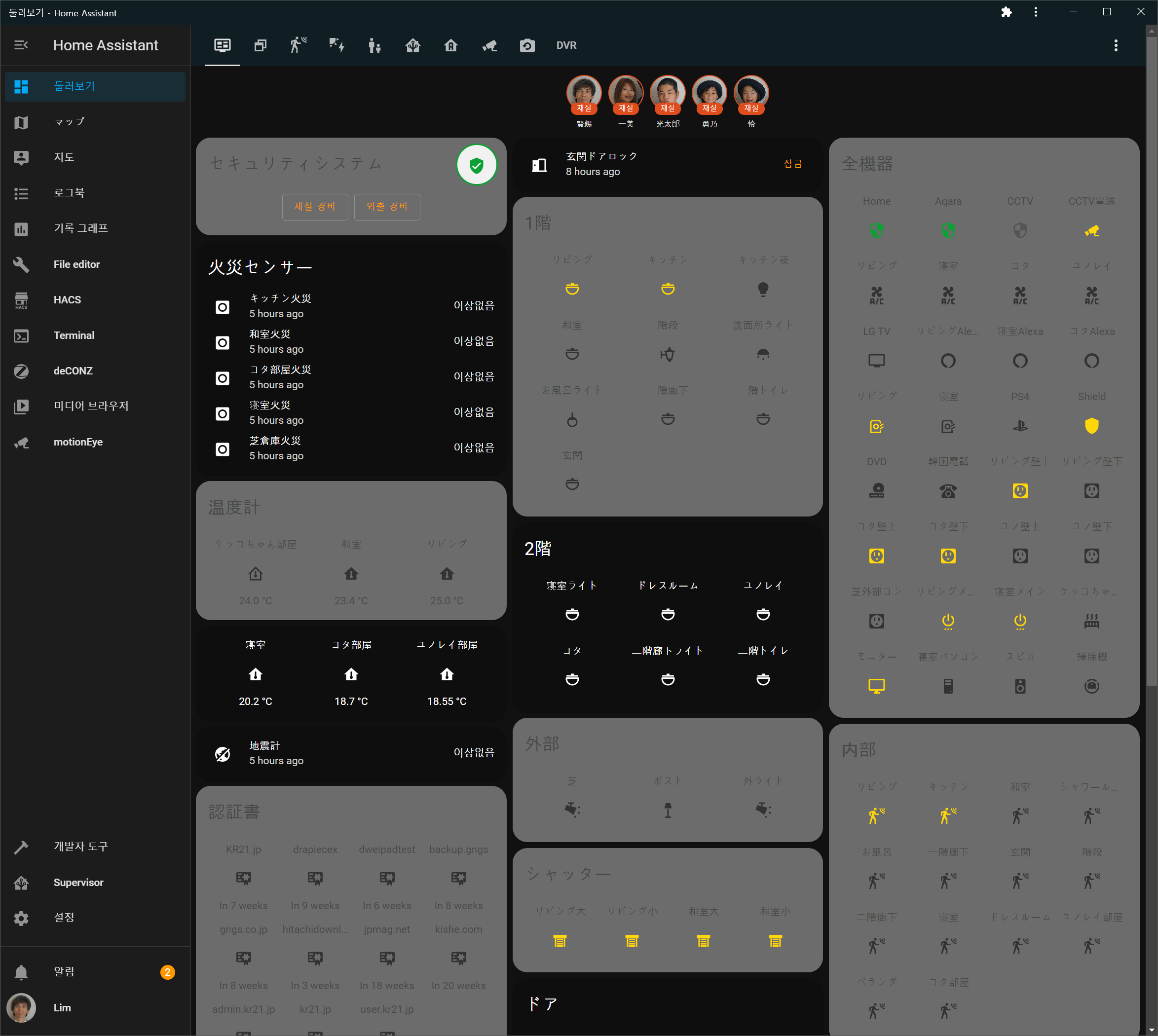Collapse the Home Assistant sidebar menu
This screenshot has height=1036, width=1158.
[x=21, y=45]
